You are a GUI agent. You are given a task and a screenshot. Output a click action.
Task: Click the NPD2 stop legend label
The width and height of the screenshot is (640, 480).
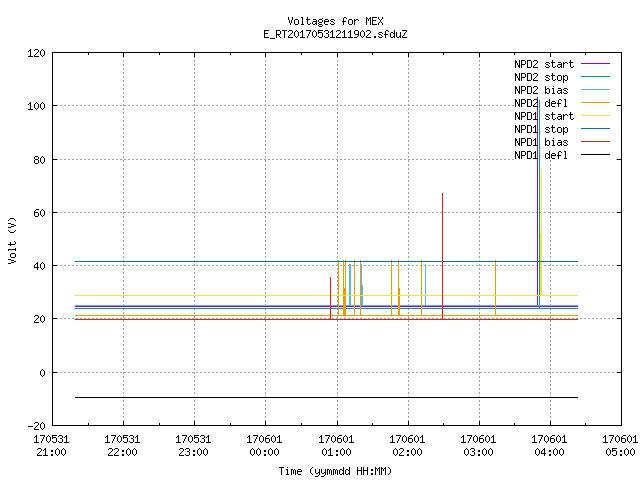[x=541, y=77]
